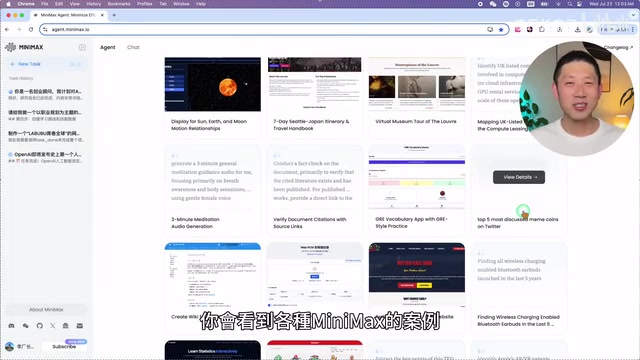Open the Chrome profile avatar
Viewport: 640px width, 360px height.
589,29
